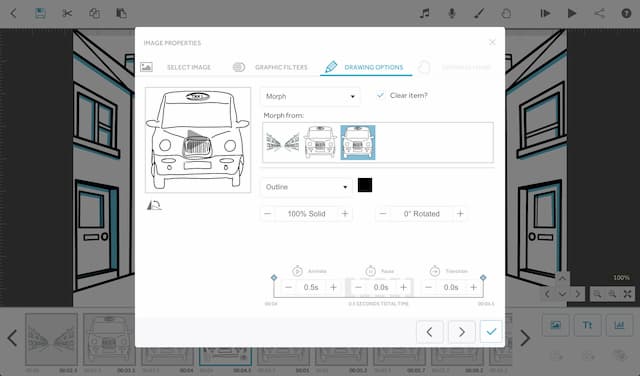The width and height of the screenshot is (640, 376).
Task: Click the Animate stopwatch icon
Action: [x=297, y=271]
